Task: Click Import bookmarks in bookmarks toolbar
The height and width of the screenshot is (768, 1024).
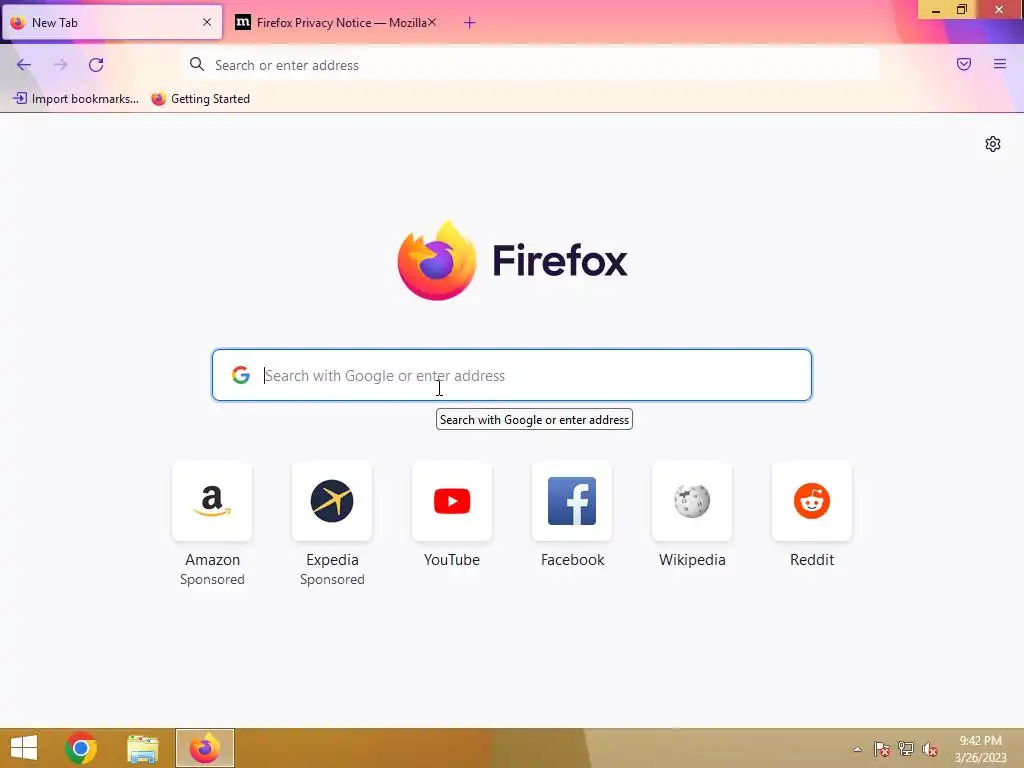Action: pos(76,99)
